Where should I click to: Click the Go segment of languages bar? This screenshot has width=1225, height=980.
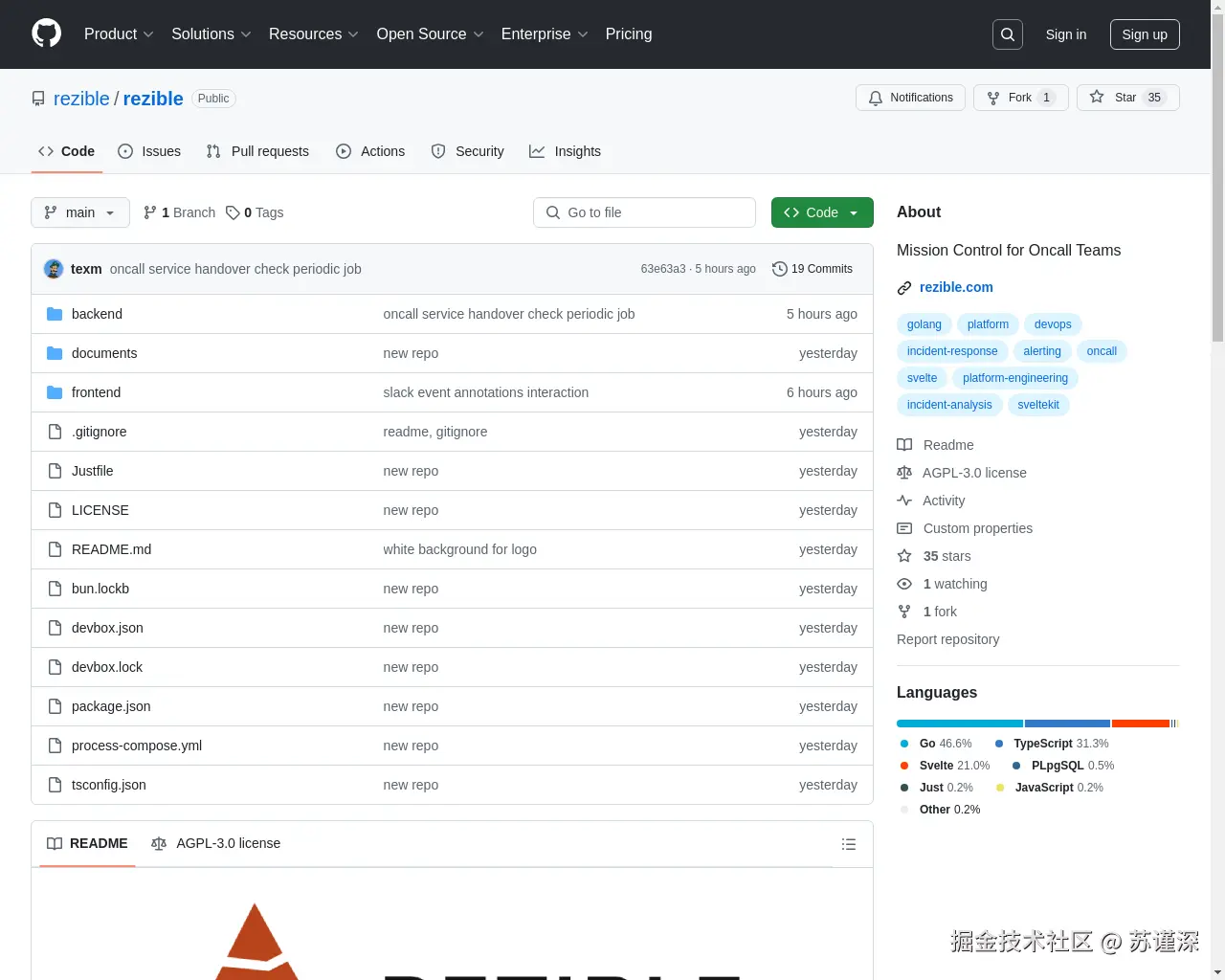pos(960,724)
